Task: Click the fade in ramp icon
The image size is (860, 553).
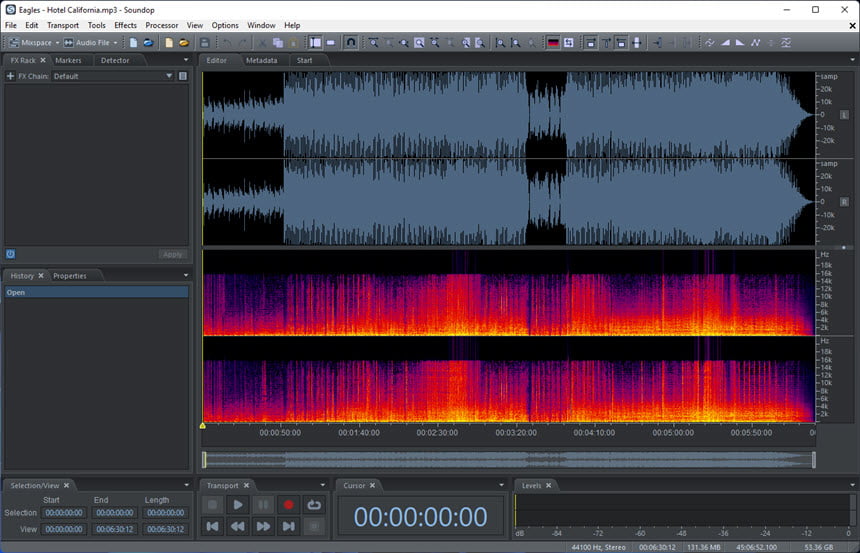Action: [x=725, y=42]
